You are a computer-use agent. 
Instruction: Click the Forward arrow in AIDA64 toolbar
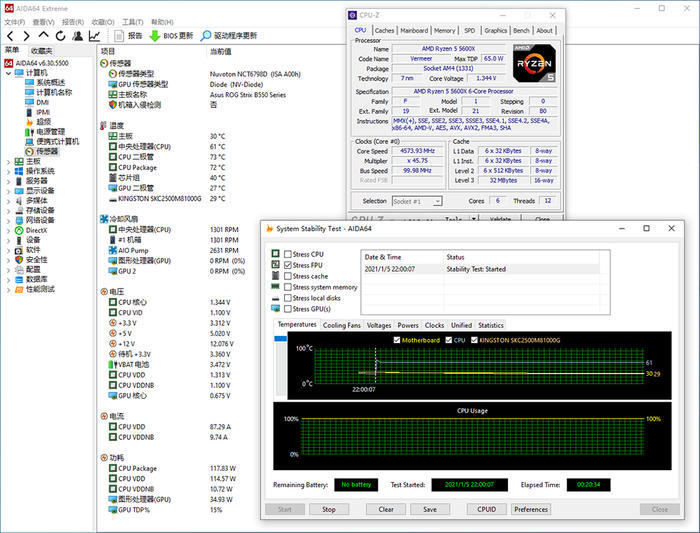[x=27, y=36]
